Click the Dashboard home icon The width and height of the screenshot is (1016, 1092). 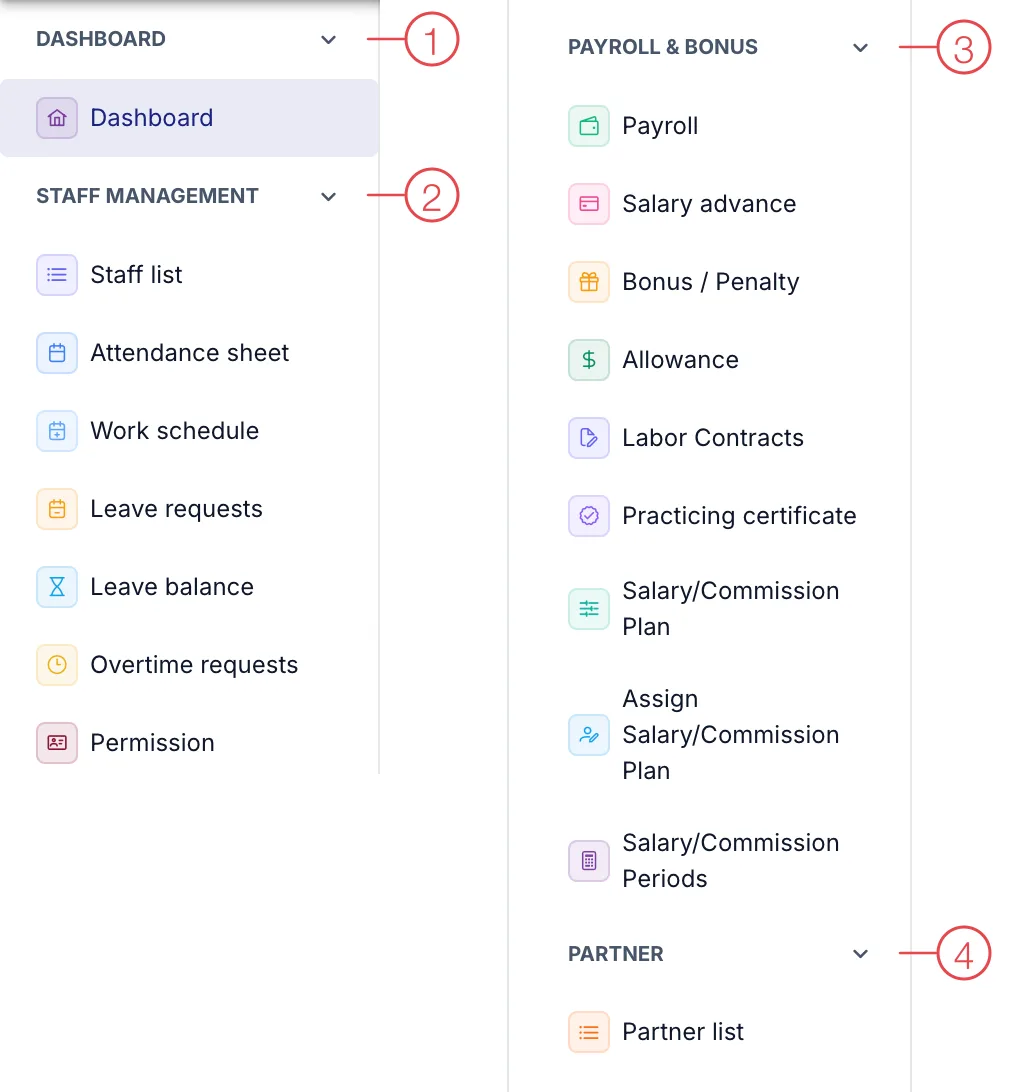(x=57, y=118)
